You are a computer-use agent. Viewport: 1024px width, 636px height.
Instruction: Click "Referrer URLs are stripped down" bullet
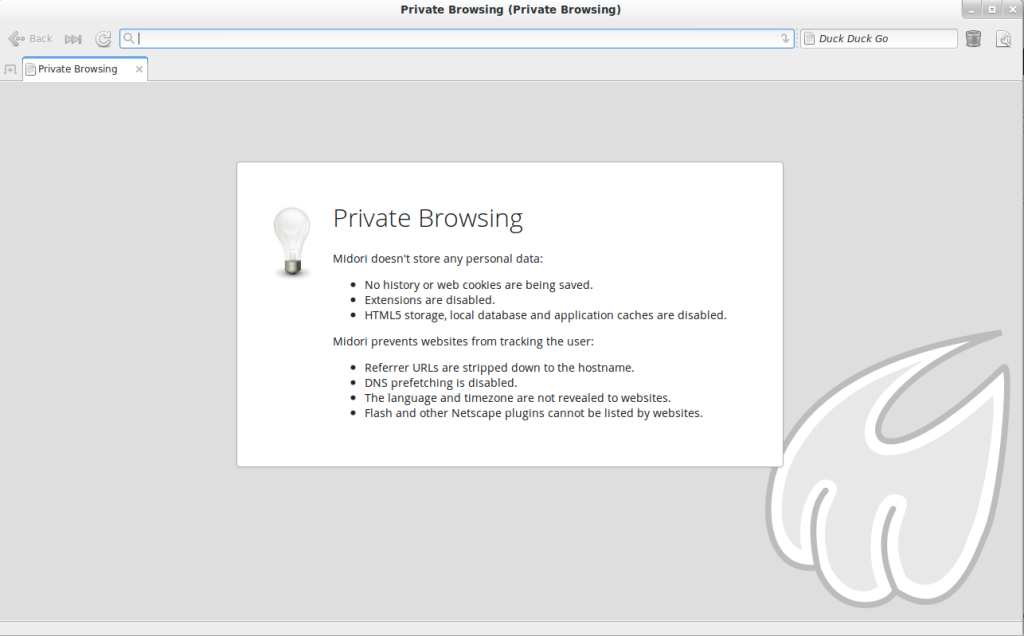point(499,368)
